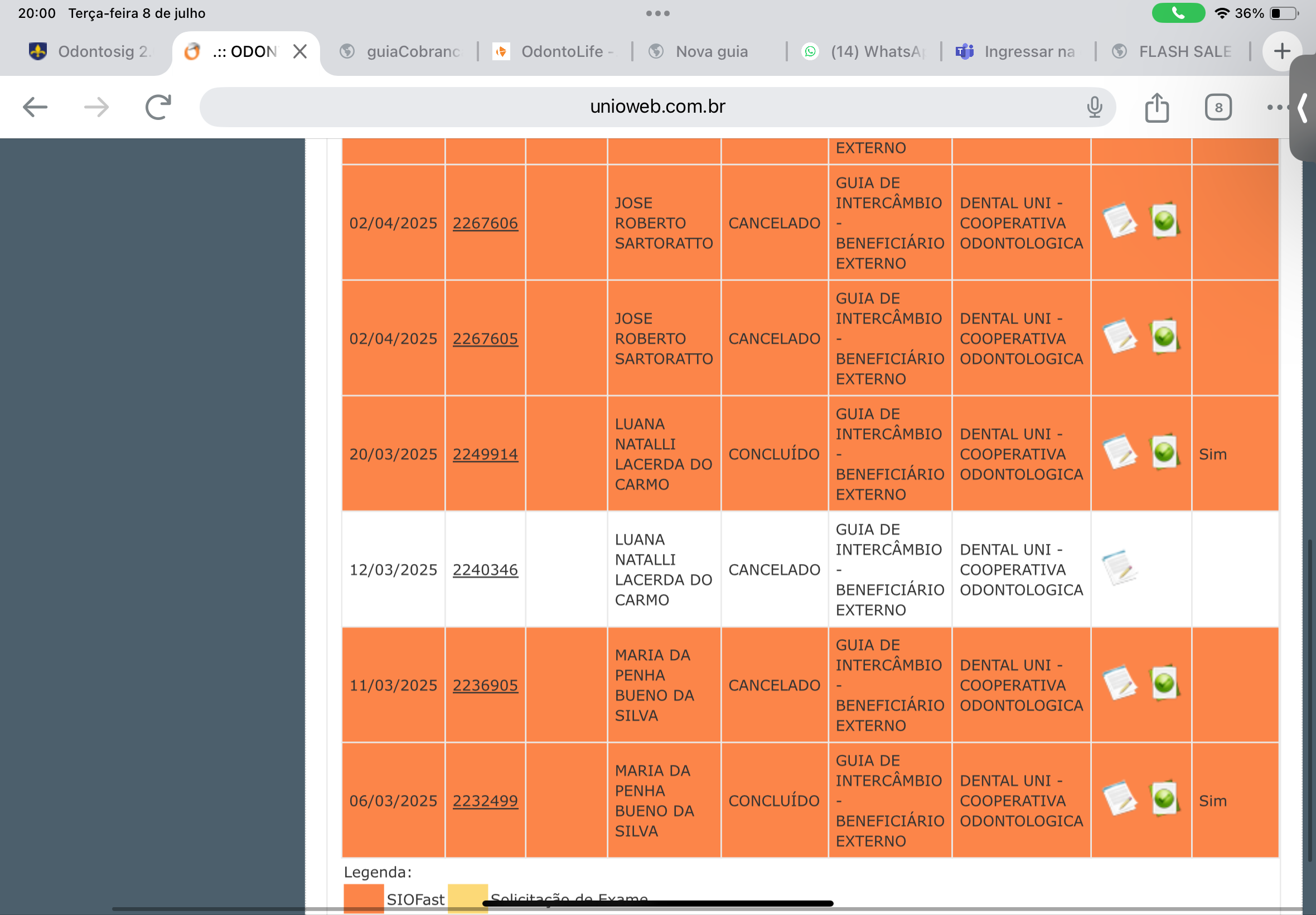
Task: Click green checkmark icon for guide 2267605
Action: [x=1164, y=336]
